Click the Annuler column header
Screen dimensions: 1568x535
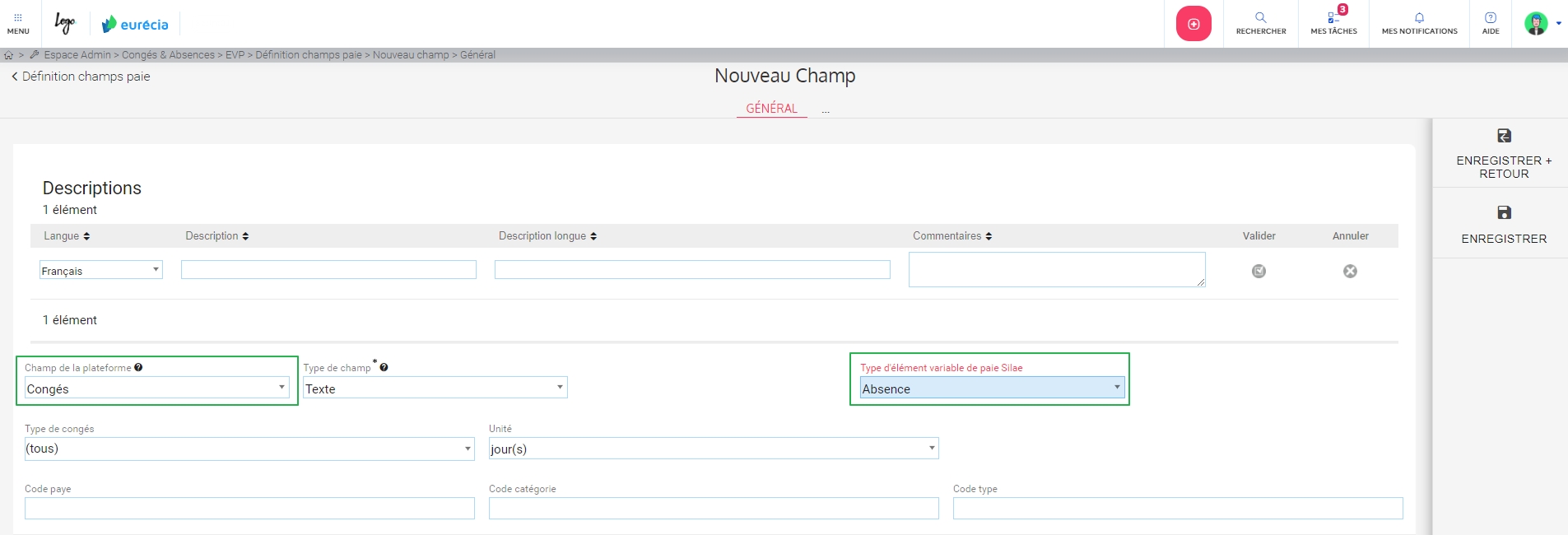click(1351, 236)
